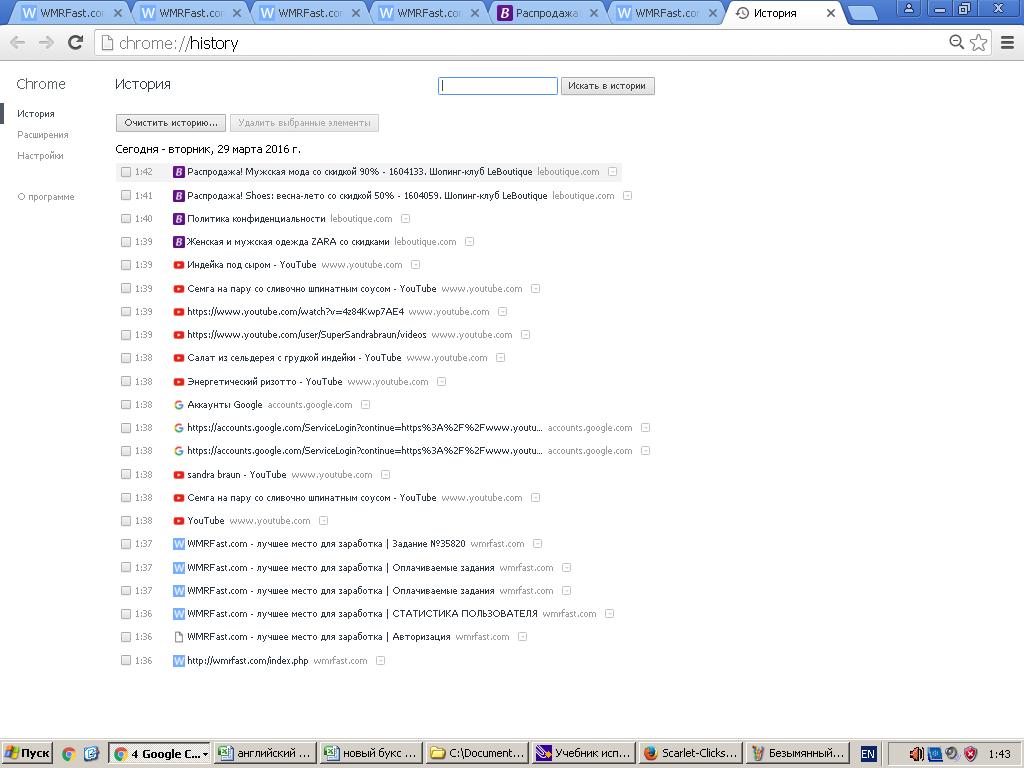Click YouTube favicon of 'sandra braun' entry
Viewport: 1024px width, 768px height.
point(178,475)
